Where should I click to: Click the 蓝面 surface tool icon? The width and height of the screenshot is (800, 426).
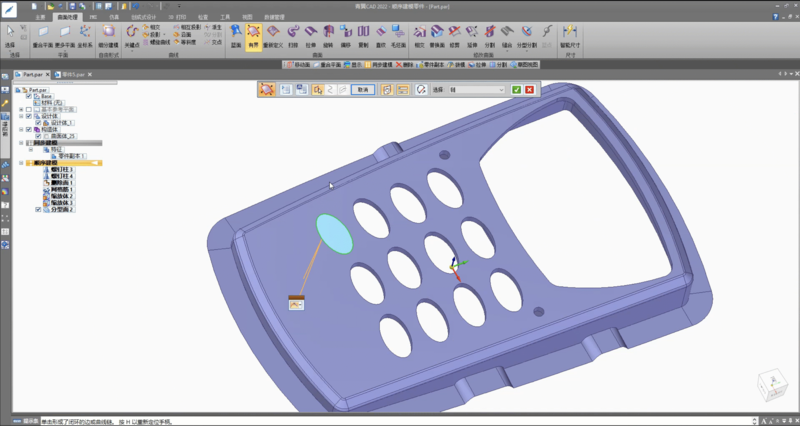point(235,36)
